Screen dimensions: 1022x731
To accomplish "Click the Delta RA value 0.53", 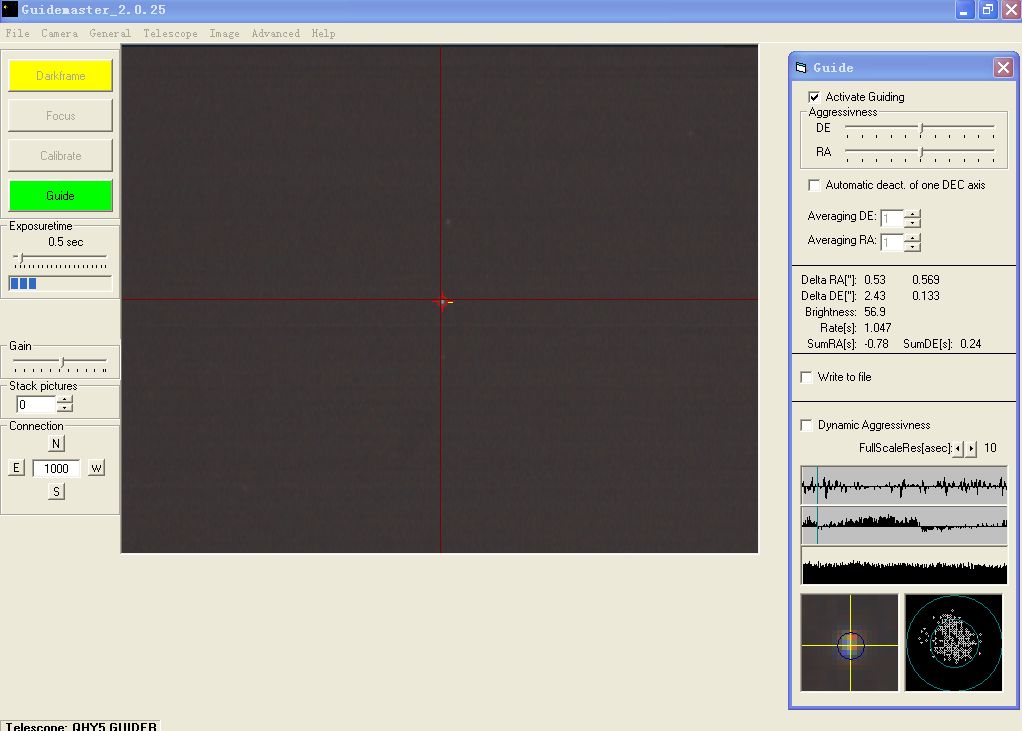I will [x=875, y=280].
